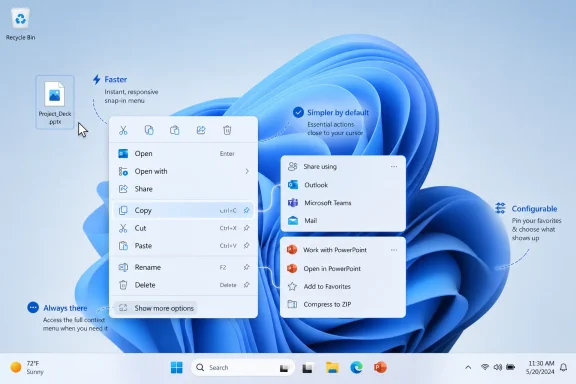Screen dimensions: 576x384
Task: Click the Copy icon in context menu top row
Action: coord(149,130)
